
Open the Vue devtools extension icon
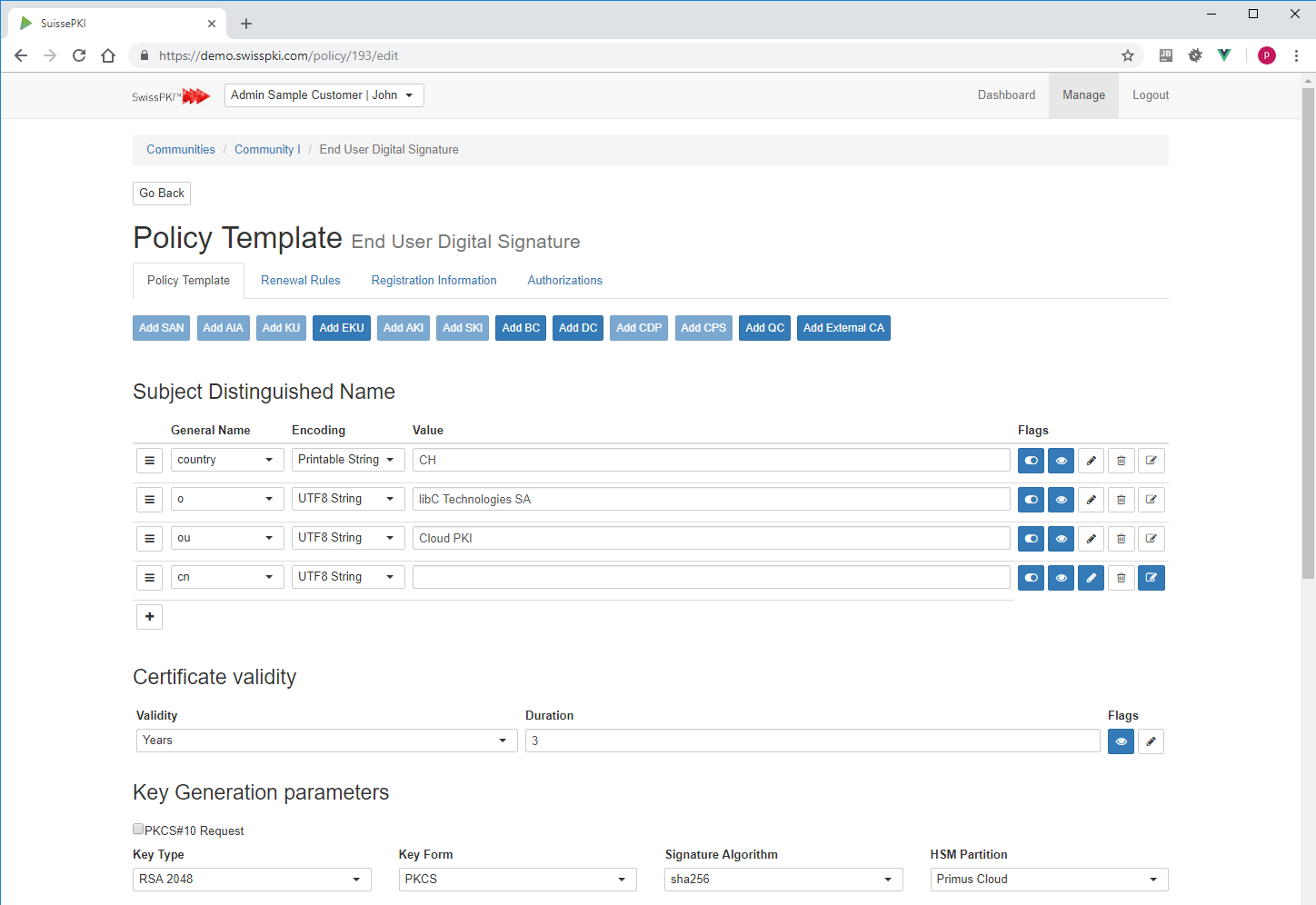click(1224, 55)
